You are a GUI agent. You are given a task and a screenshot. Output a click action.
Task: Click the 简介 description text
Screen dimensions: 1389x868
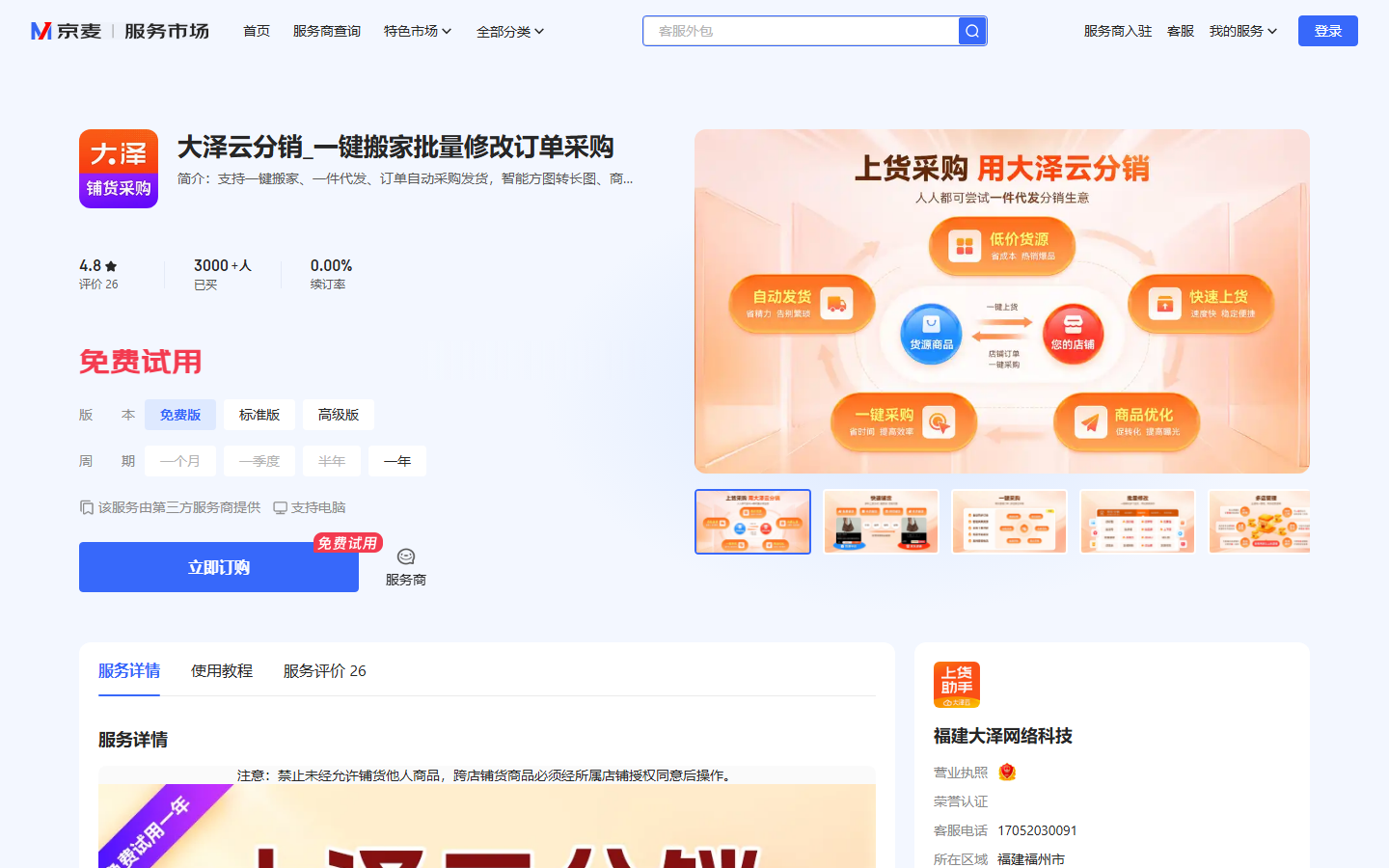coord(405,178)
